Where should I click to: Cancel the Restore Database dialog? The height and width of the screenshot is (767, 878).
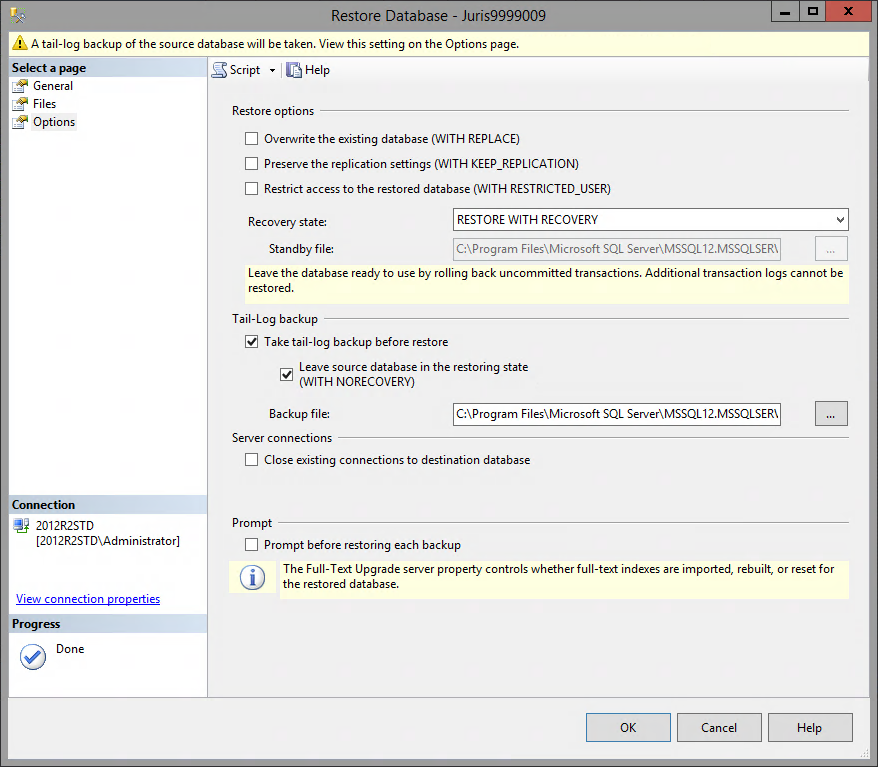pos(718,728)
